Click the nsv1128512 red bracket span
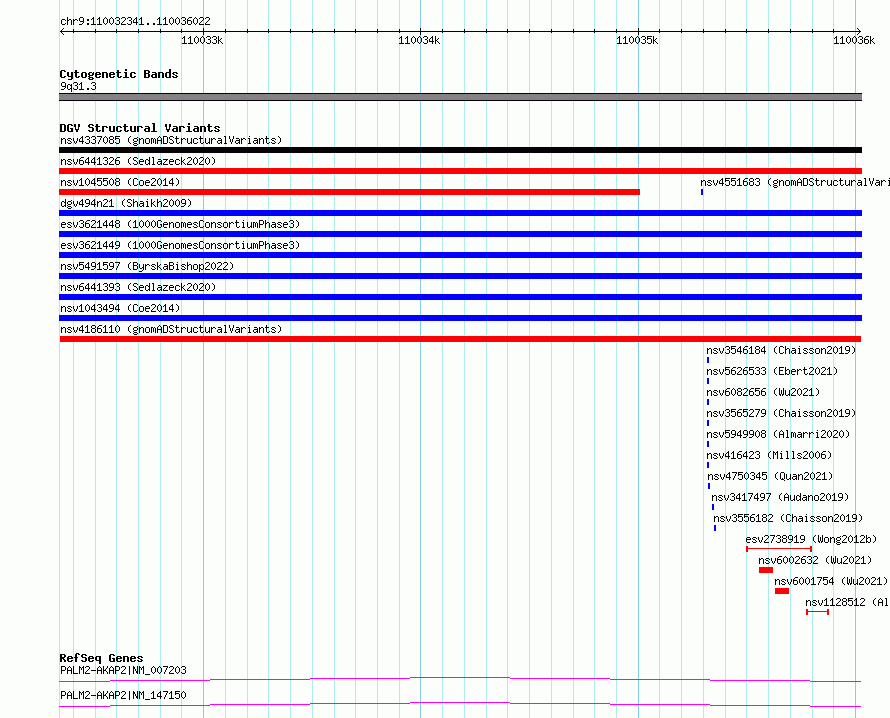This screenshot has height=718, width=890. click(x=817, y=612)
